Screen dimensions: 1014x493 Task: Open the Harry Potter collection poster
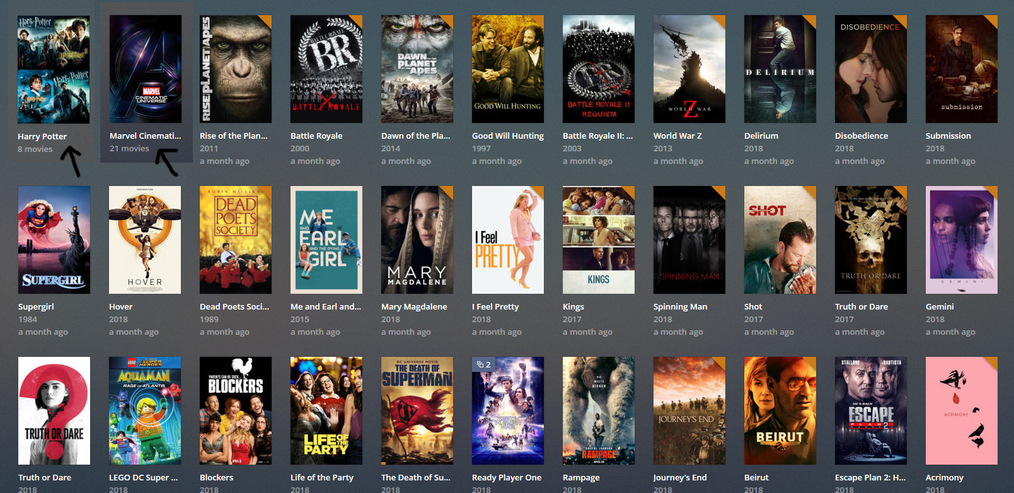pos(54,69)
